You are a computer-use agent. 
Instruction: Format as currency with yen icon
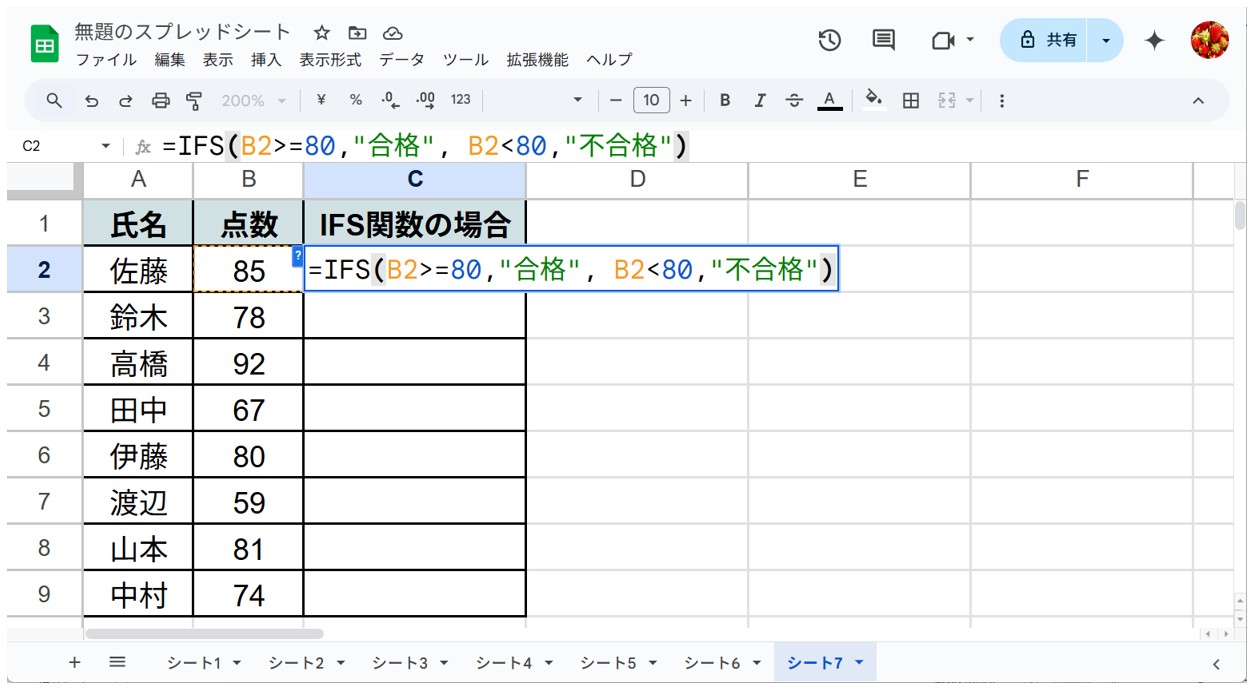point(321,100)
